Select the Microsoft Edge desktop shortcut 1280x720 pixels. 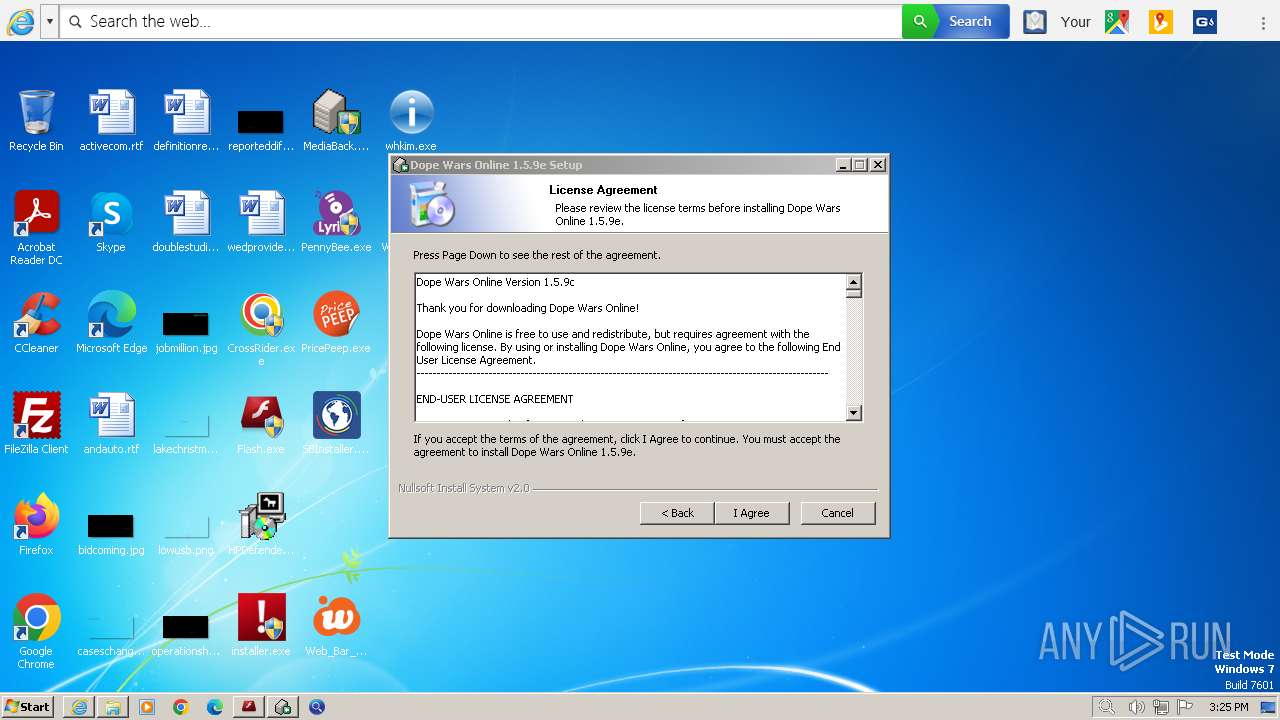(111, 323)
